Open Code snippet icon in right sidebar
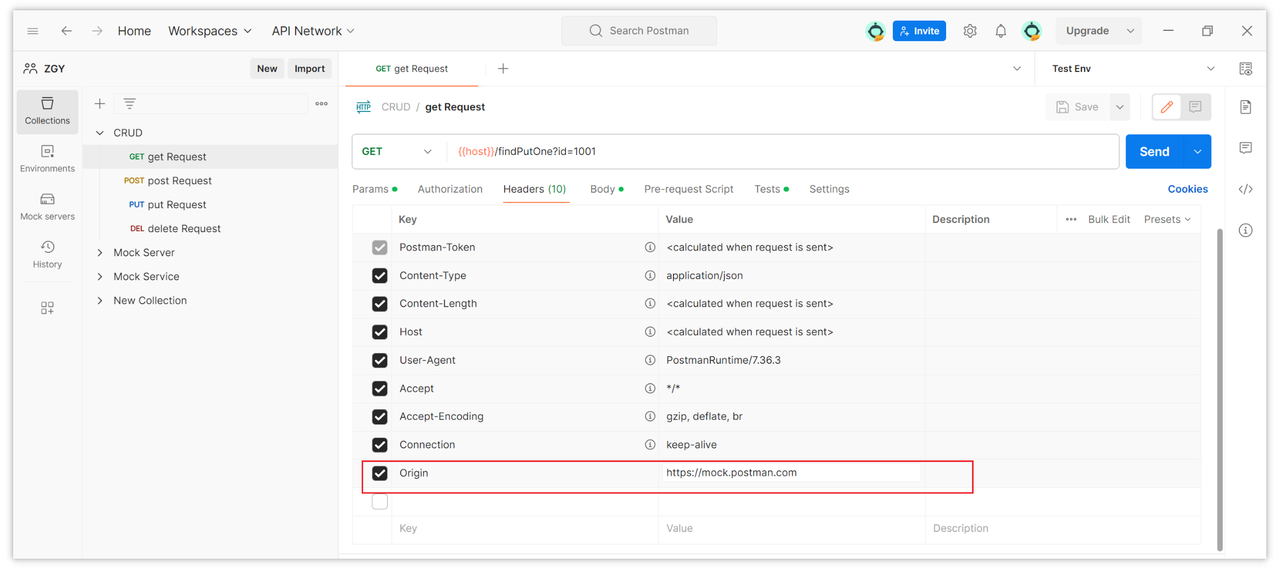 point(1246,189)
